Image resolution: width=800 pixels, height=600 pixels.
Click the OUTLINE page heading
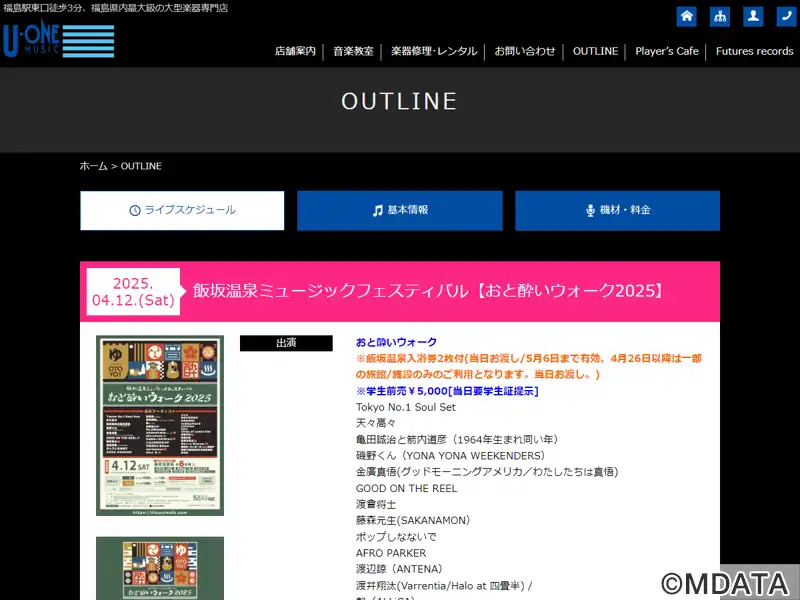[399, 101]
